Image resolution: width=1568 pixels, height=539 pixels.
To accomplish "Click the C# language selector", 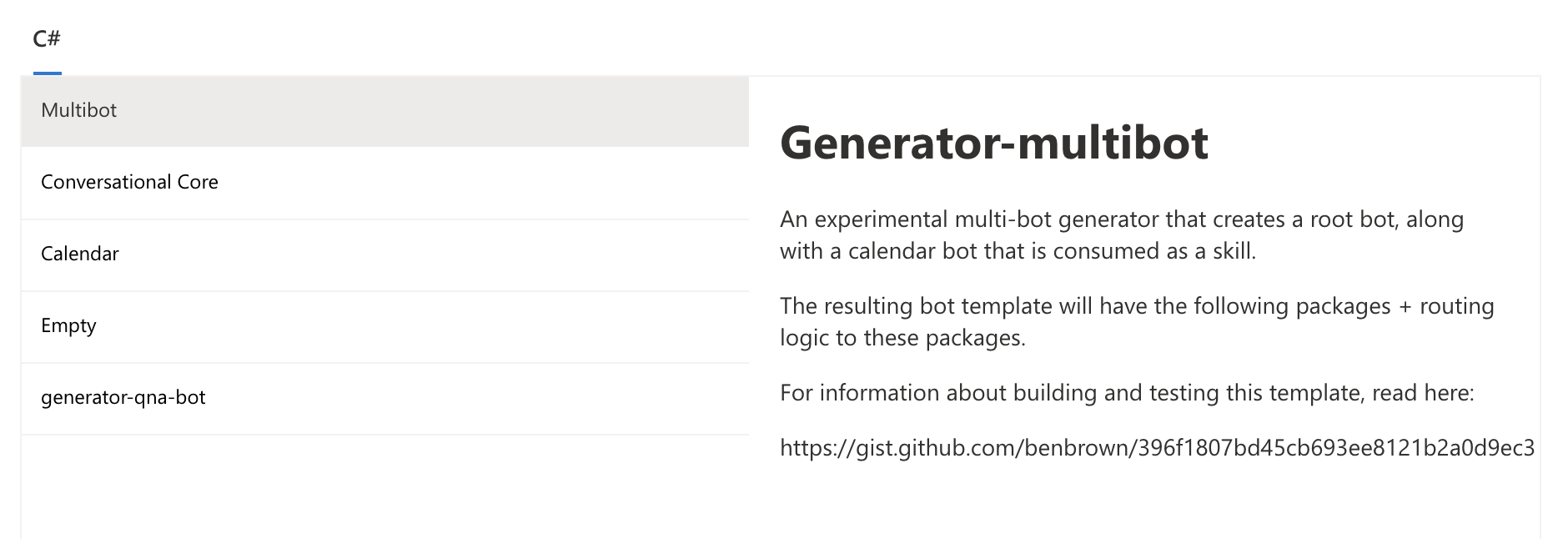I will [x=45, y=37].
